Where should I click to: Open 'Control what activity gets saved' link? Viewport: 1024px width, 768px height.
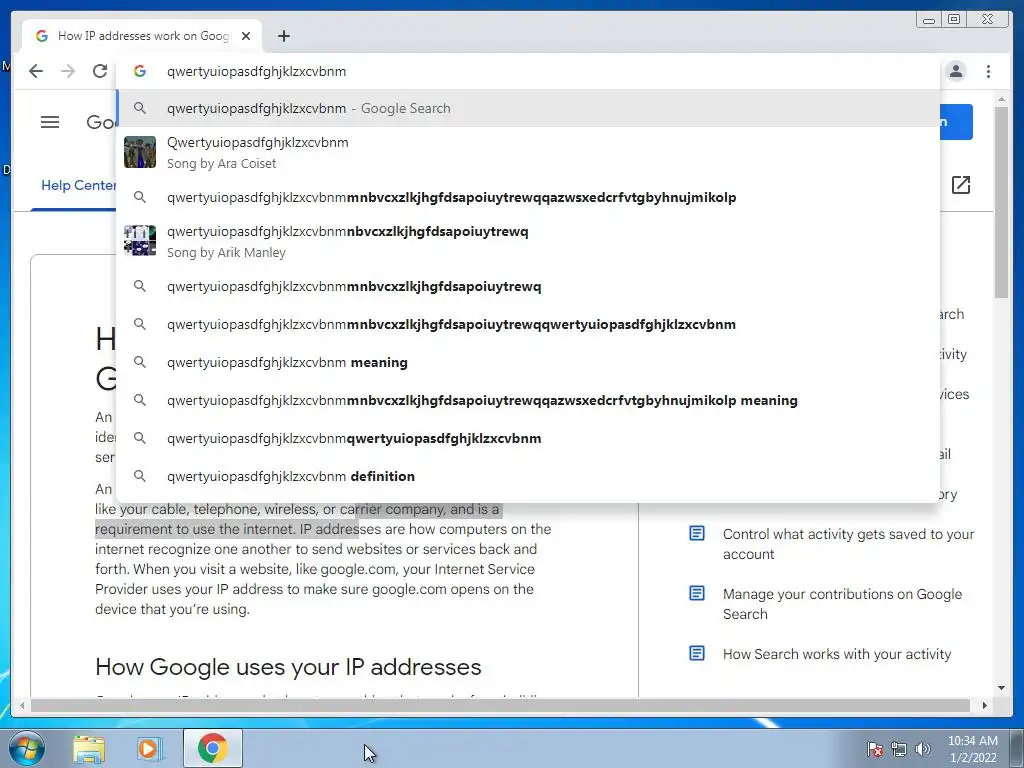[848, 544]
